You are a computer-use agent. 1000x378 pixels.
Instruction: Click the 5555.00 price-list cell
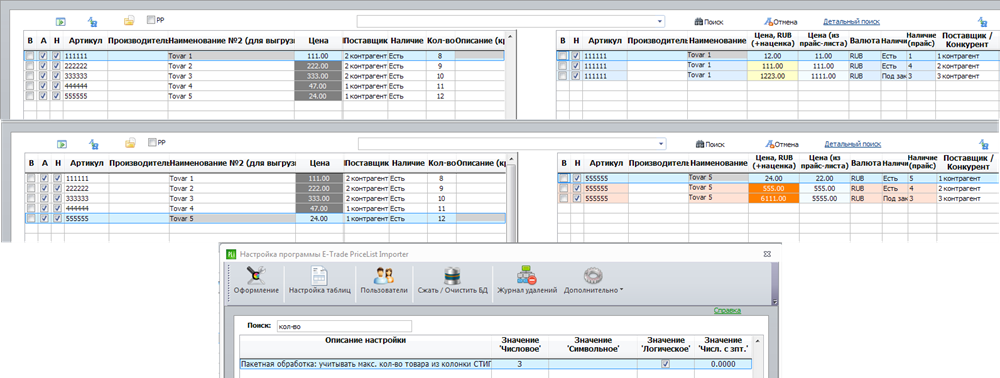tap(825, 199)
